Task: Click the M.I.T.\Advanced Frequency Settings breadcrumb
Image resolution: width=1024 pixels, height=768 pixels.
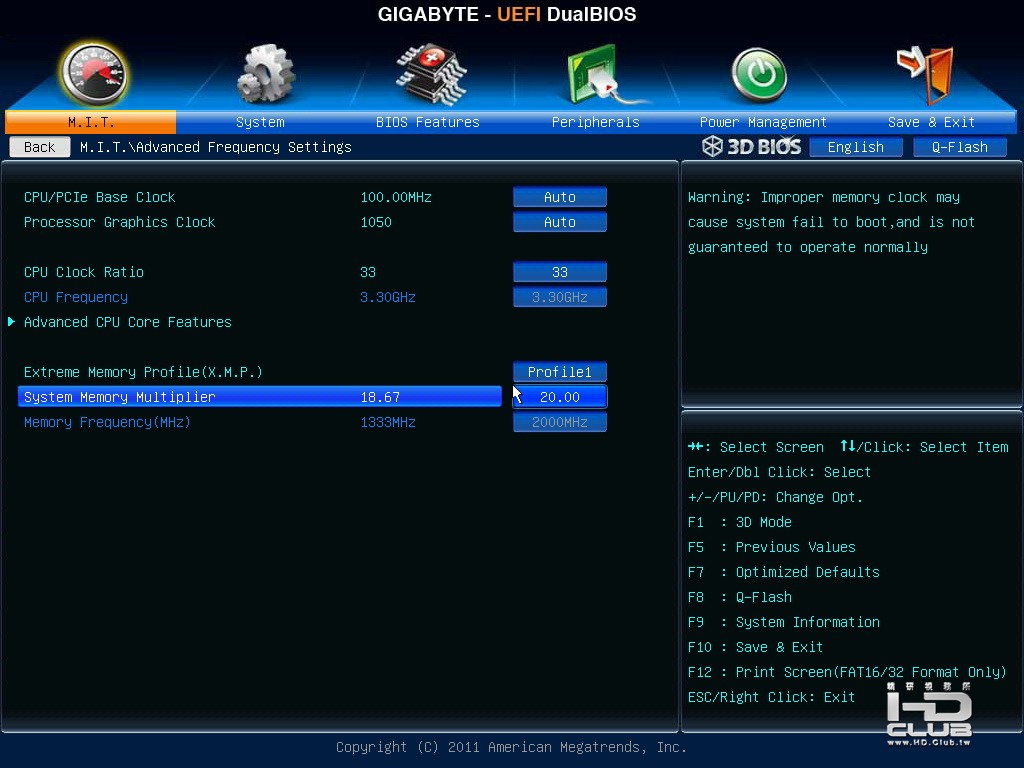Action: 216,147
